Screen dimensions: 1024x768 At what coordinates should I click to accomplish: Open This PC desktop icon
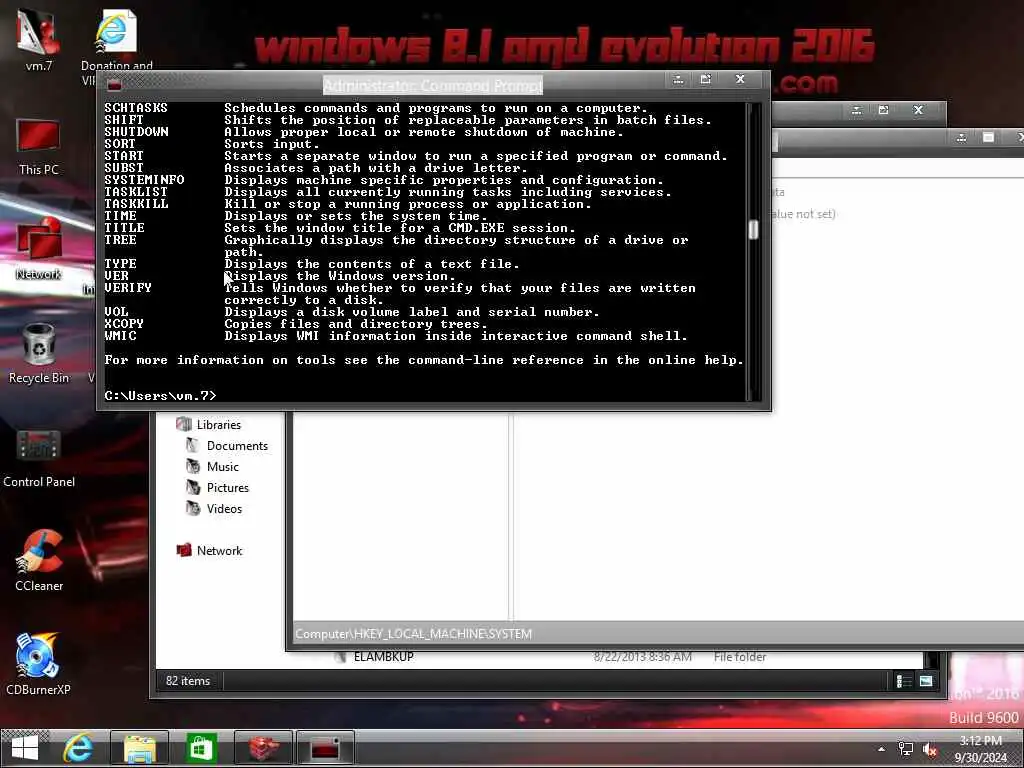[38, 146]
